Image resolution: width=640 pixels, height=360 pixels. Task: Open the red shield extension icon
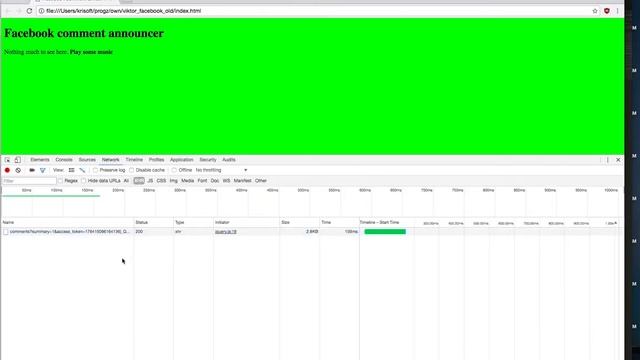point(607,11)
